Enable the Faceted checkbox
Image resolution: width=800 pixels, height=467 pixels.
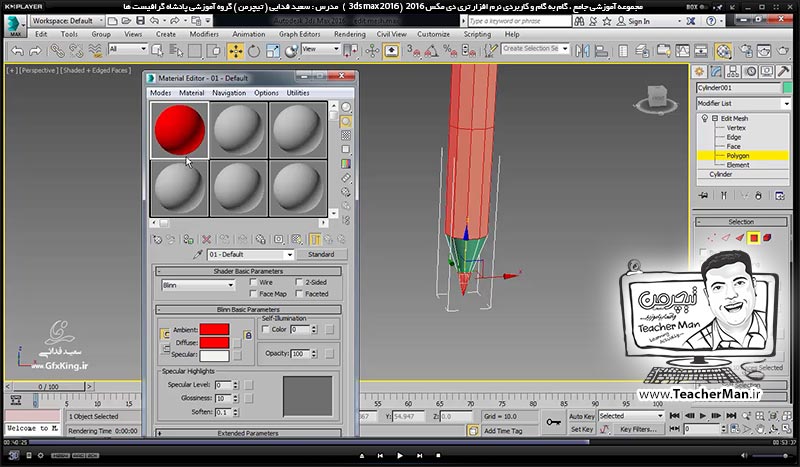pyautogui.click(x=299, y=293)
